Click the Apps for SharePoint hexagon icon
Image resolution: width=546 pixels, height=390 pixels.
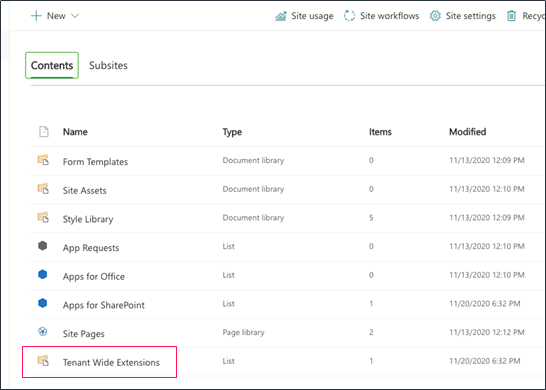coord(42,303)
